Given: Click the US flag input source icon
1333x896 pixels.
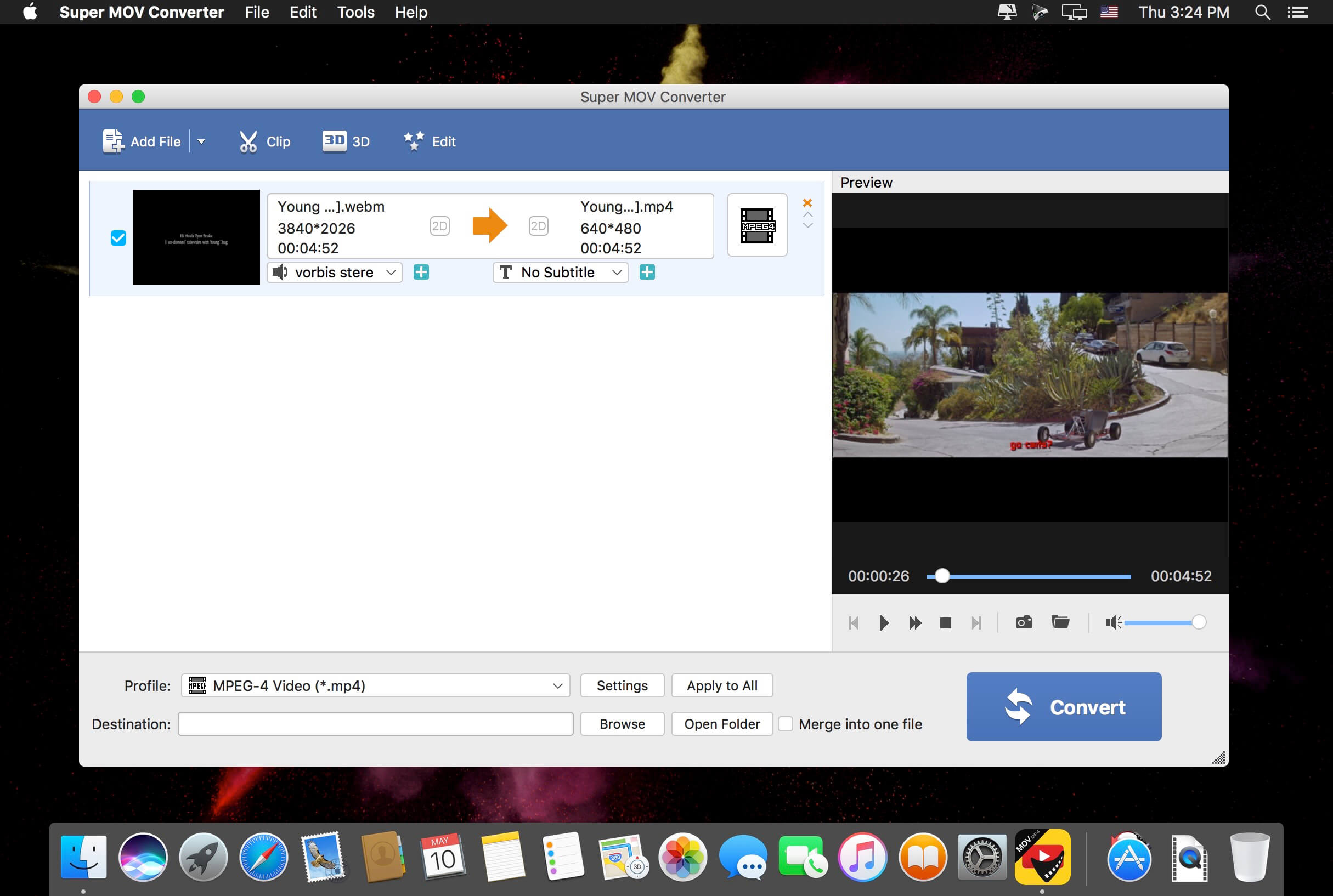Looking at the screenshot, I should [x=1109, y=12].
